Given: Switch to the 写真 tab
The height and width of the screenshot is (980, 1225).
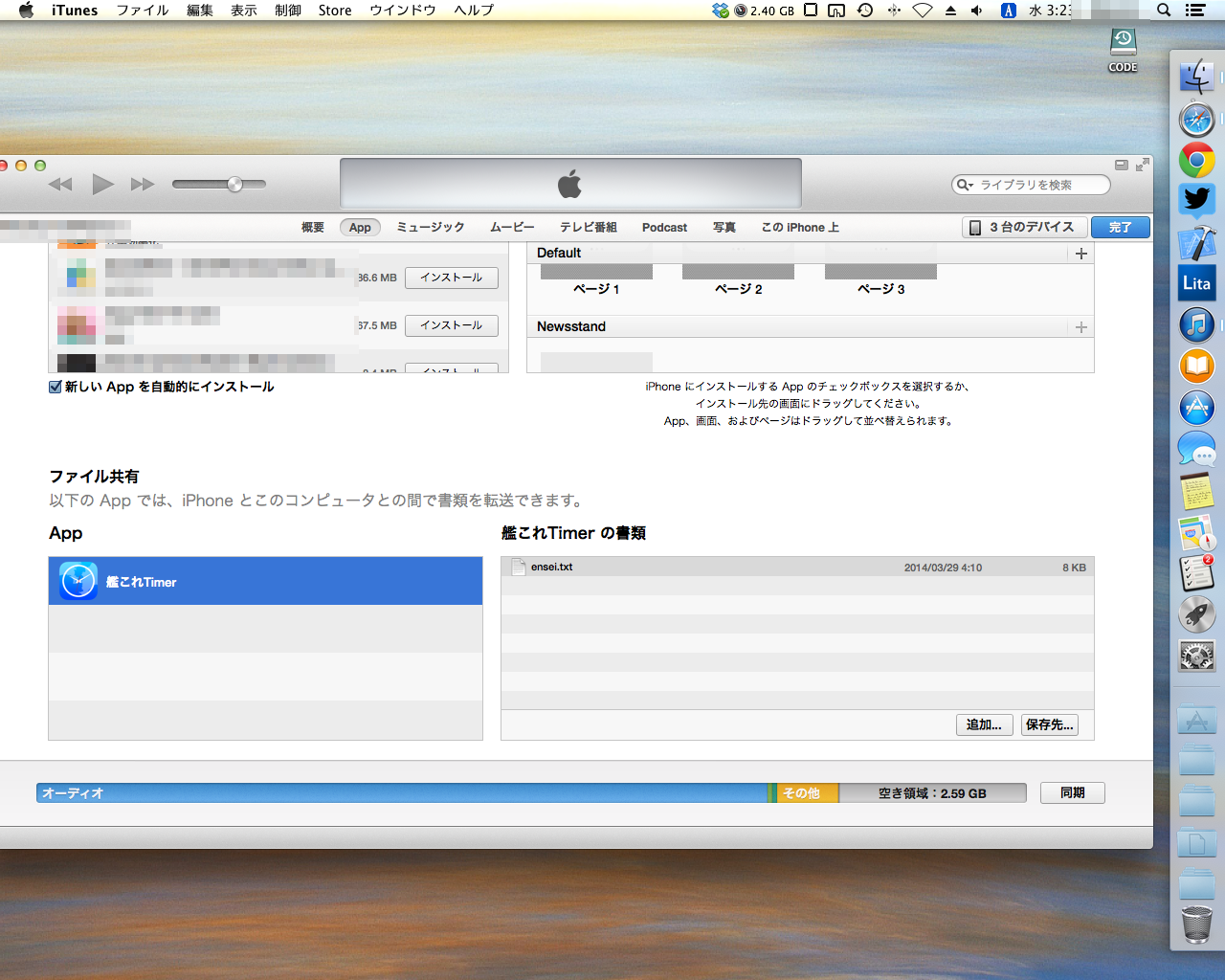Looking at the screenshot, I should [x=724, y=227].
